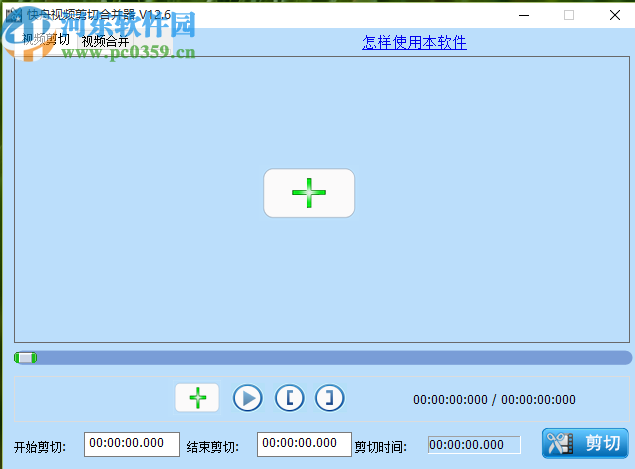This screenshot has width=635, height=469.
Task: Click the maximize button in title bar
Action: [569, 14]
